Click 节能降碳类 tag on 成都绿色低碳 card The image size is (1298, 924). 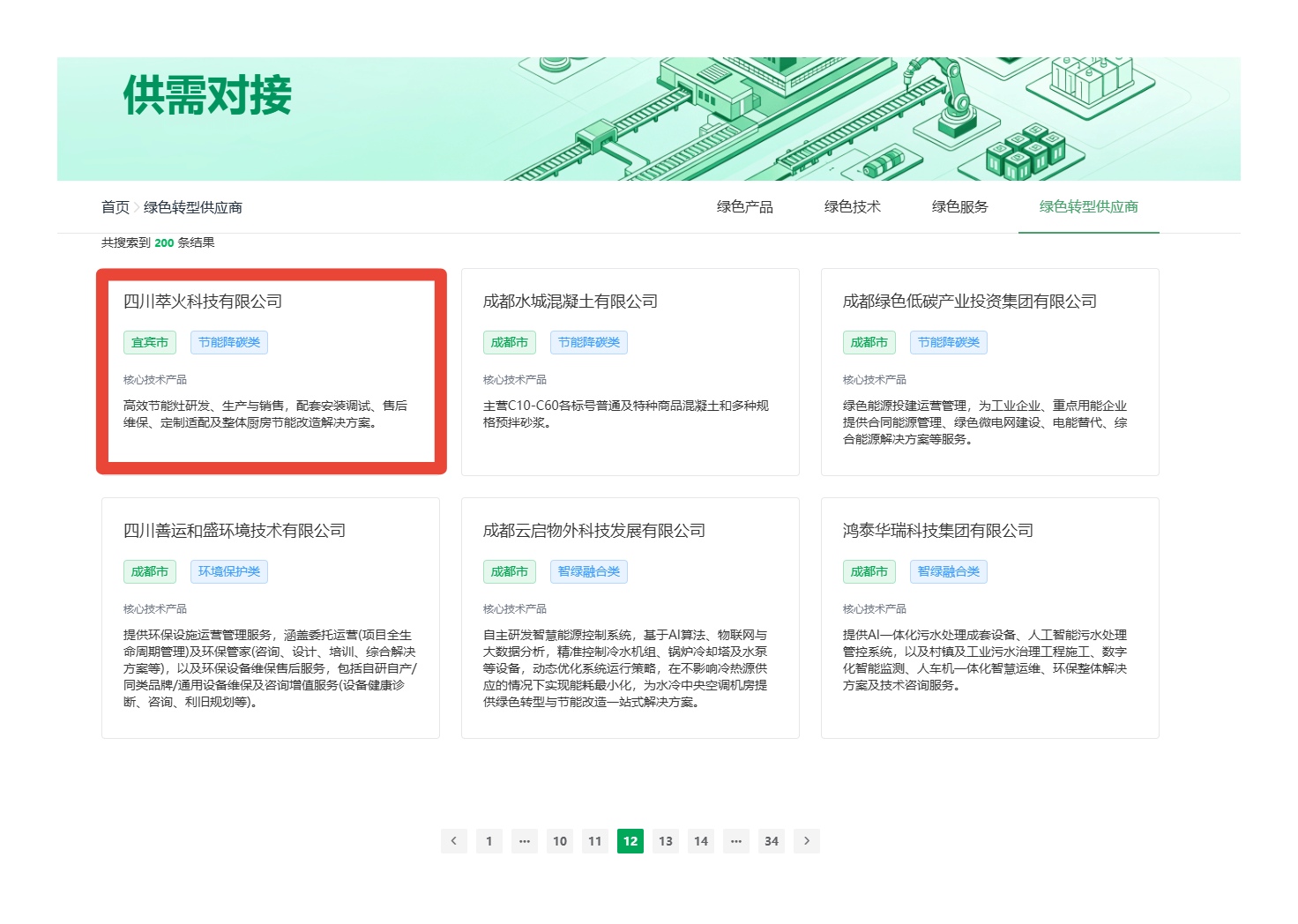[x=949, y=342]
